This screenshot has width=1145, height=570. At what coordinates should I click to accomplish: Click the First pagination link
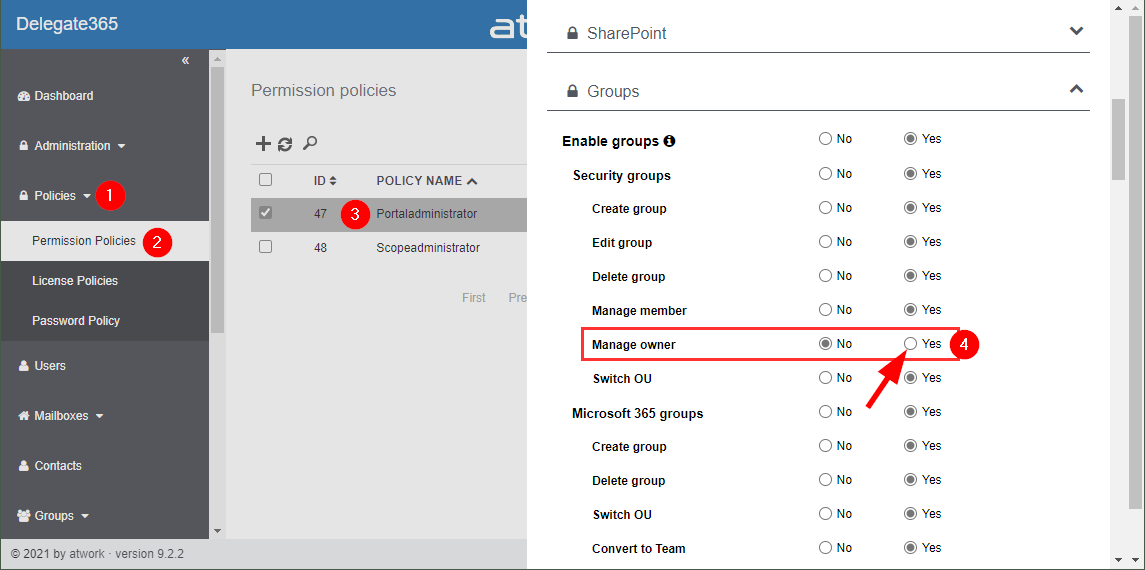point(474,298)
